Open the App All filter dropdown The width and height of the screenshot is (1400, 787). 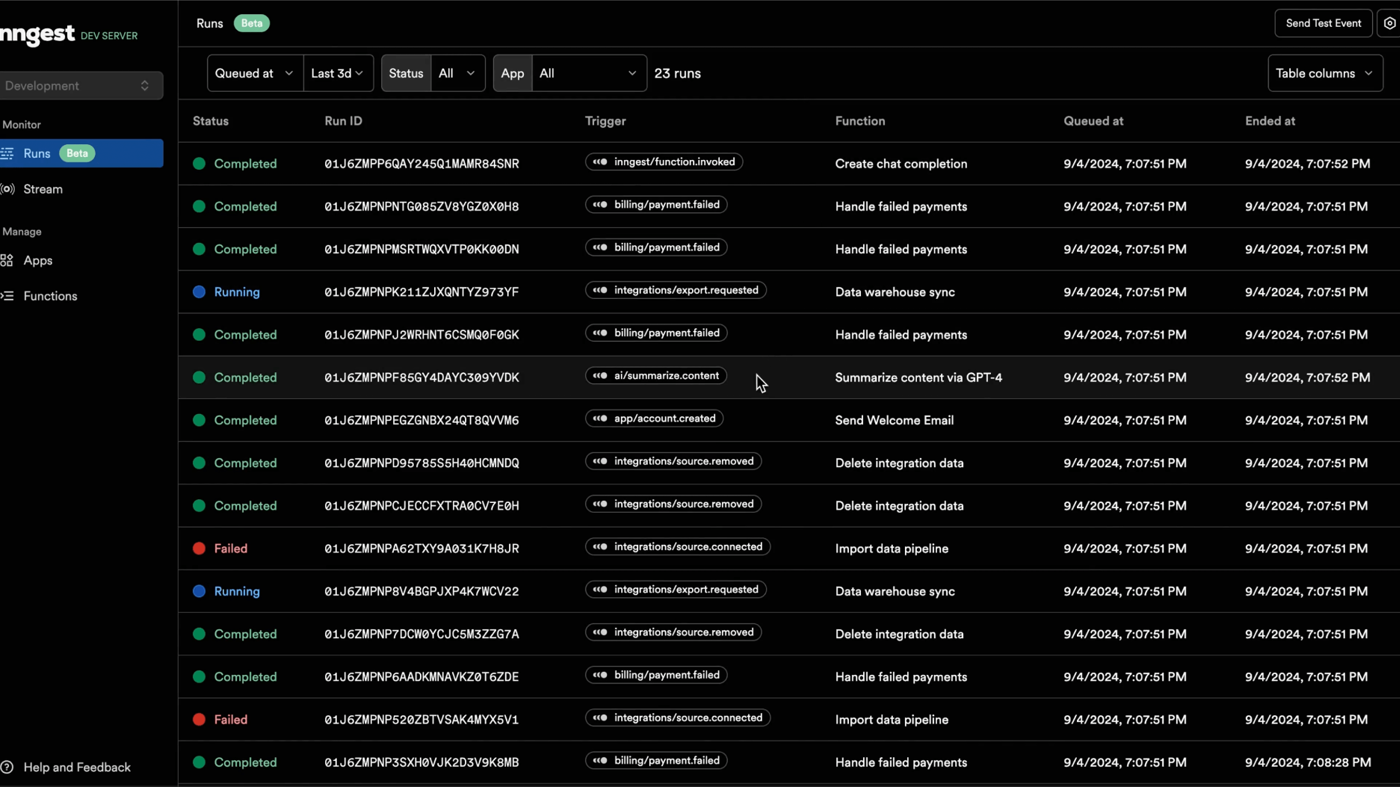click(589, 73)
